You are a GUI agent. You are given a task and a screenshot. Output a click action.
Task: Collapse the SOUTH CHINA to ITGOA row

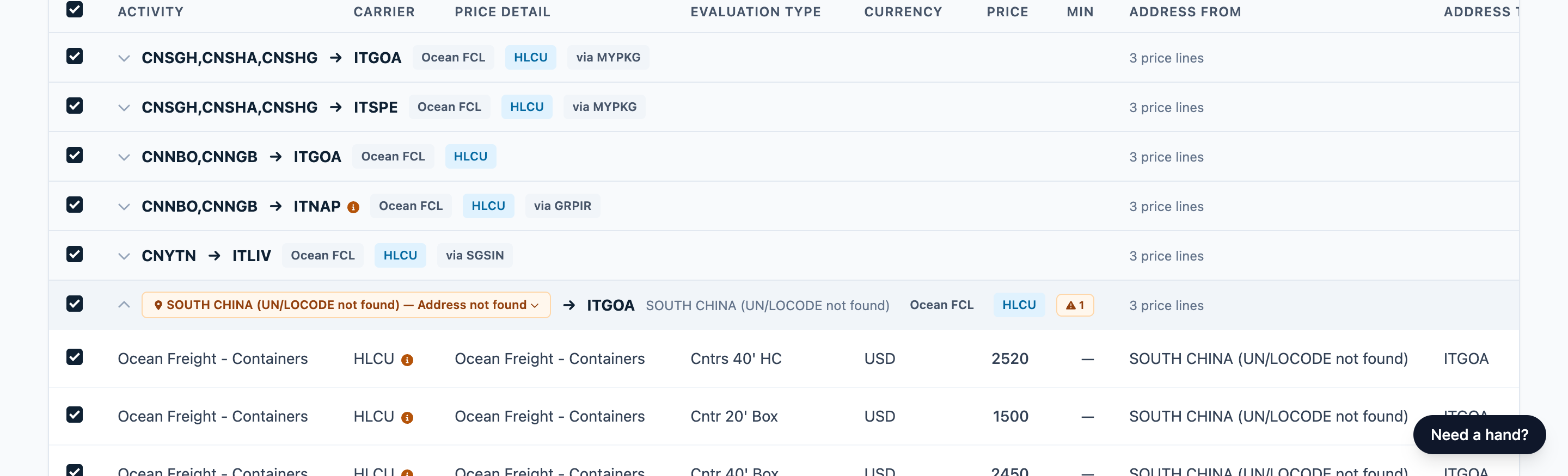(124, 305)
